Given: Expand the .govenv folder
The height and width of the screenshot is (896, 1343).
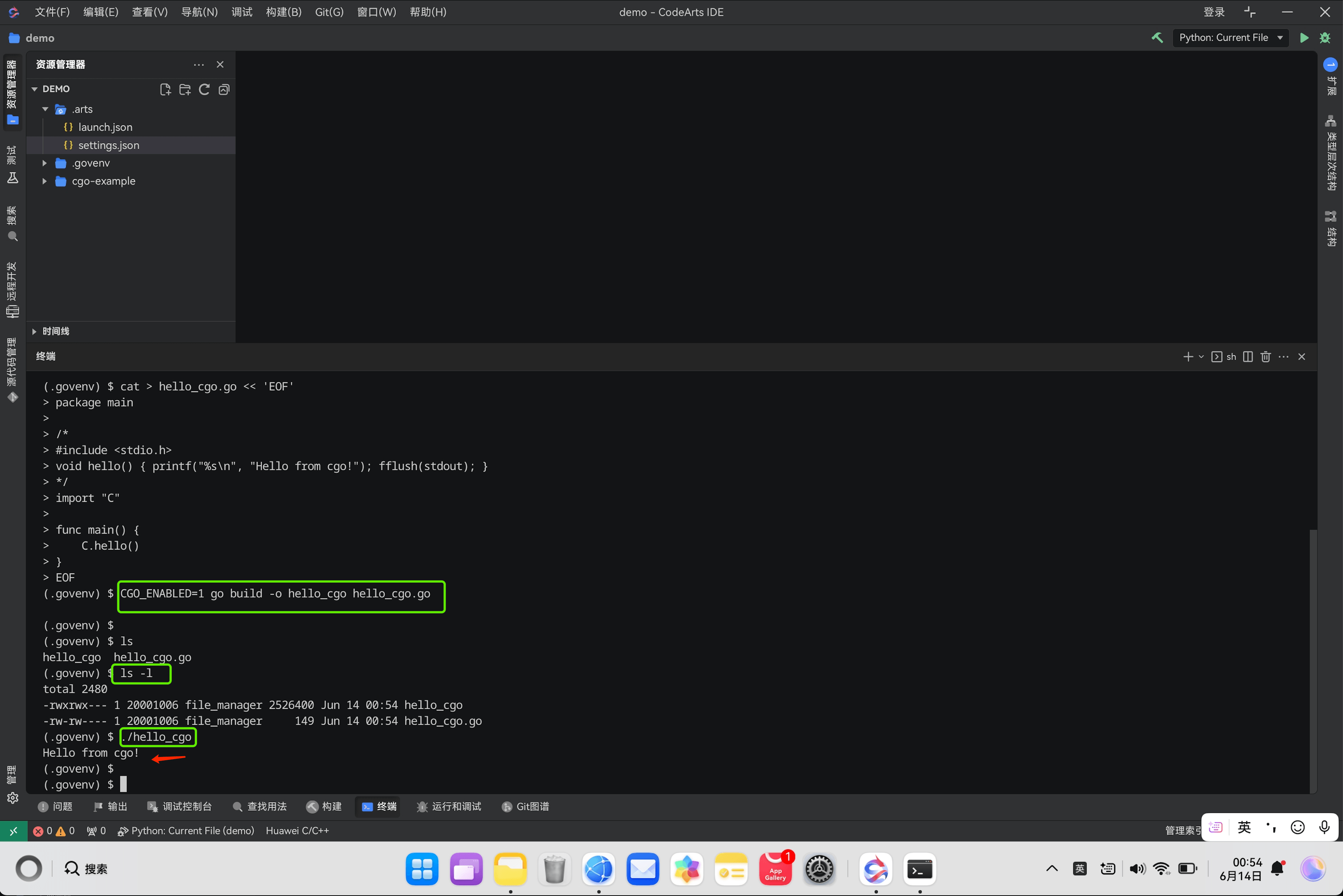Looking at the screenshot, I should (45, 164).
